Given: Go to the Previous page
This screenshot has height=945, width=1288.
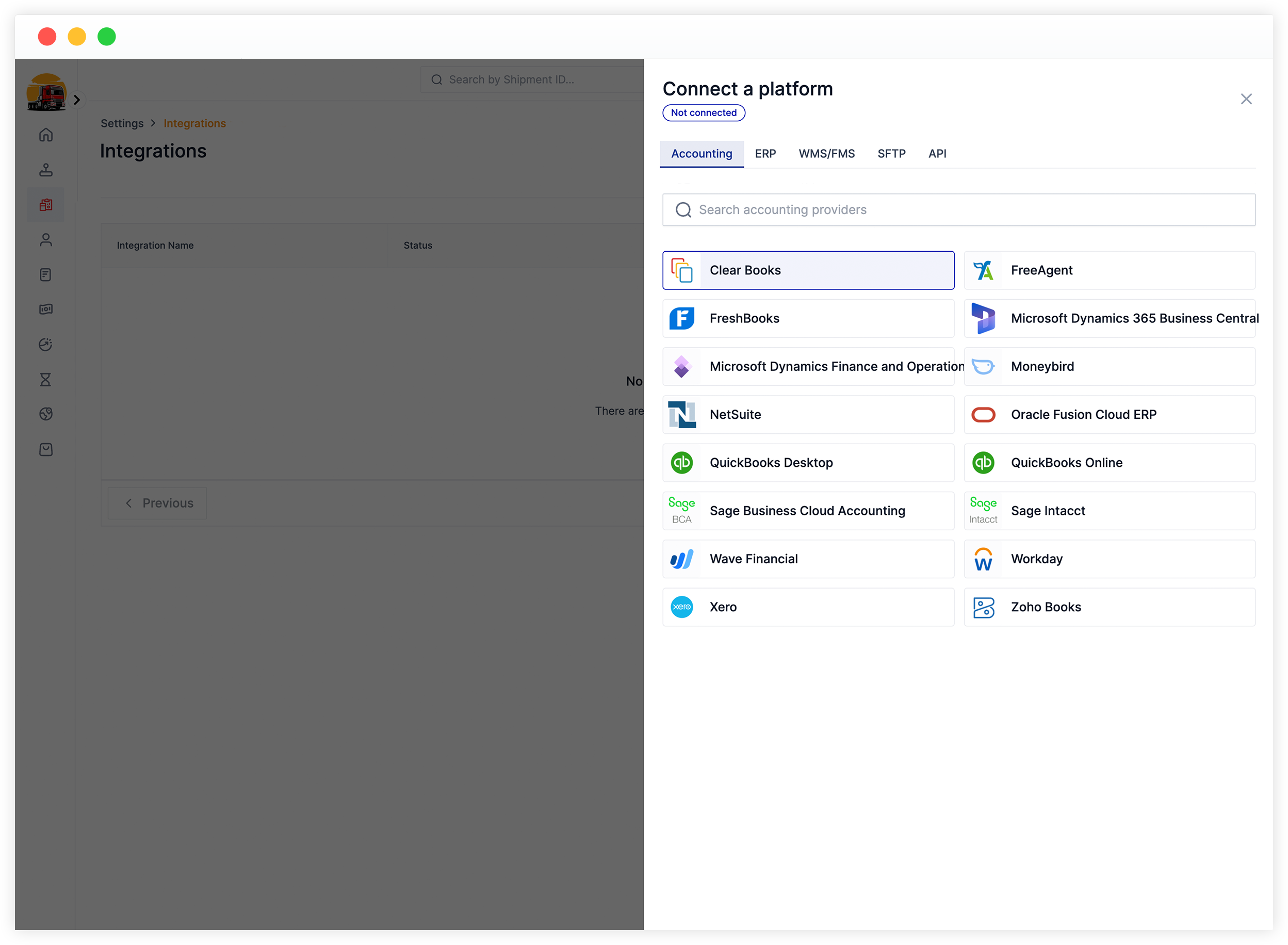Looking at the screenshot, I should [157, 503].
